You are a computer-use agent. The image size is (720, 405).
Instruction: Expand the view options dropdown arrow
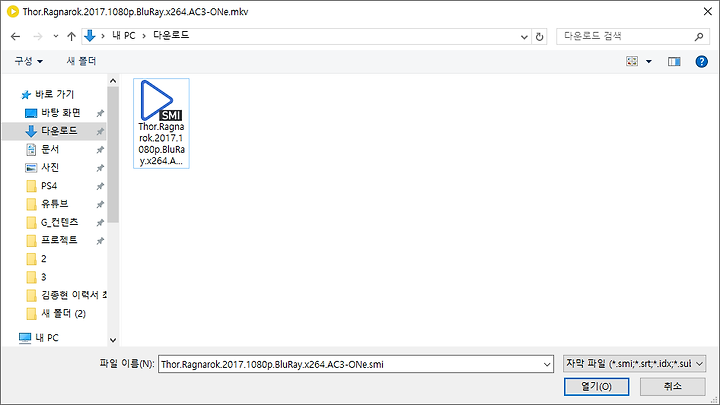pyautogui.click(x=649, y=62)
